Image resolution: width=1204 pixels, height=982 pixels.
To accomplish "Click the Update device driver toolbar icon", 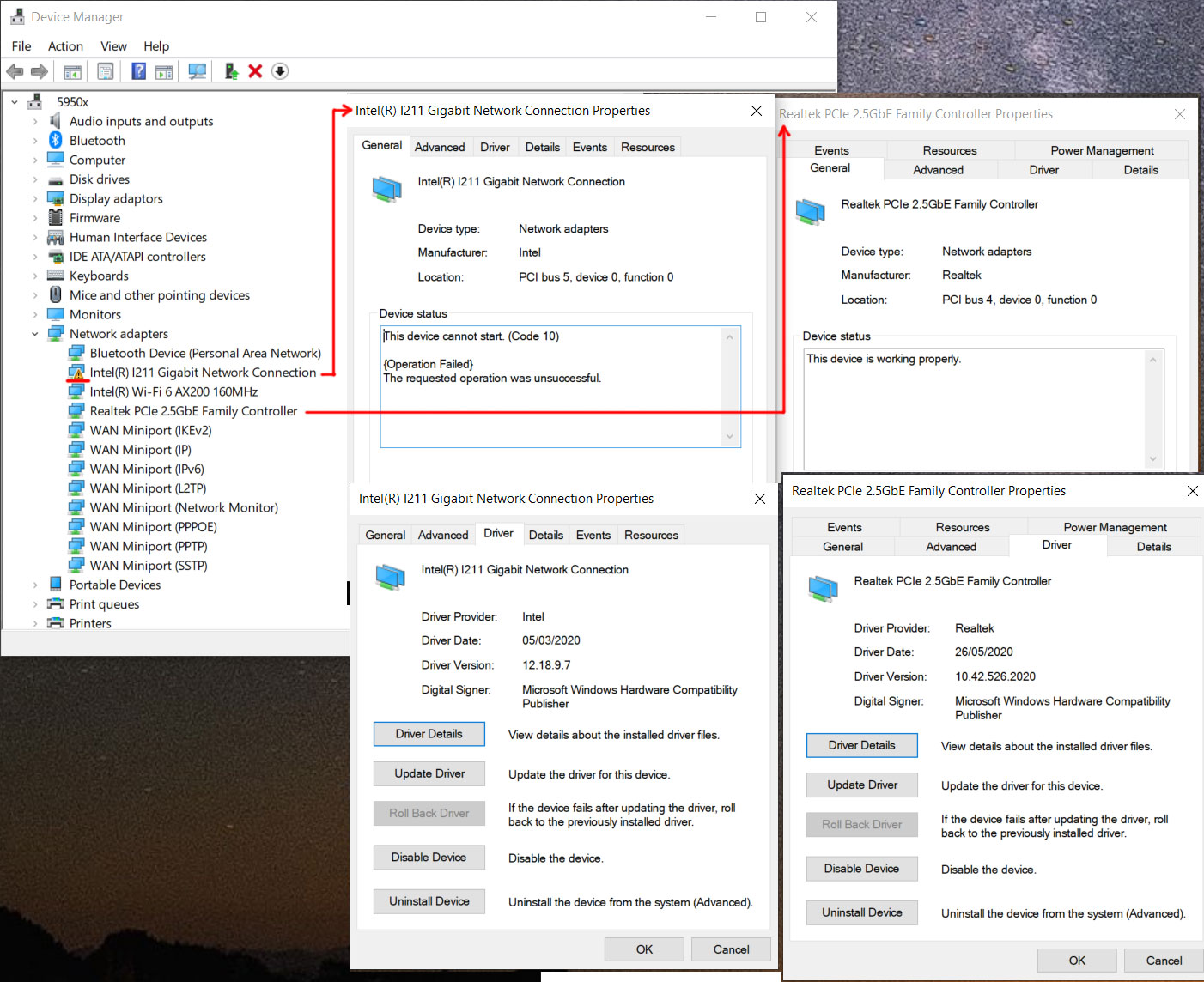I will pyautogui.click(x=231, y=71).
